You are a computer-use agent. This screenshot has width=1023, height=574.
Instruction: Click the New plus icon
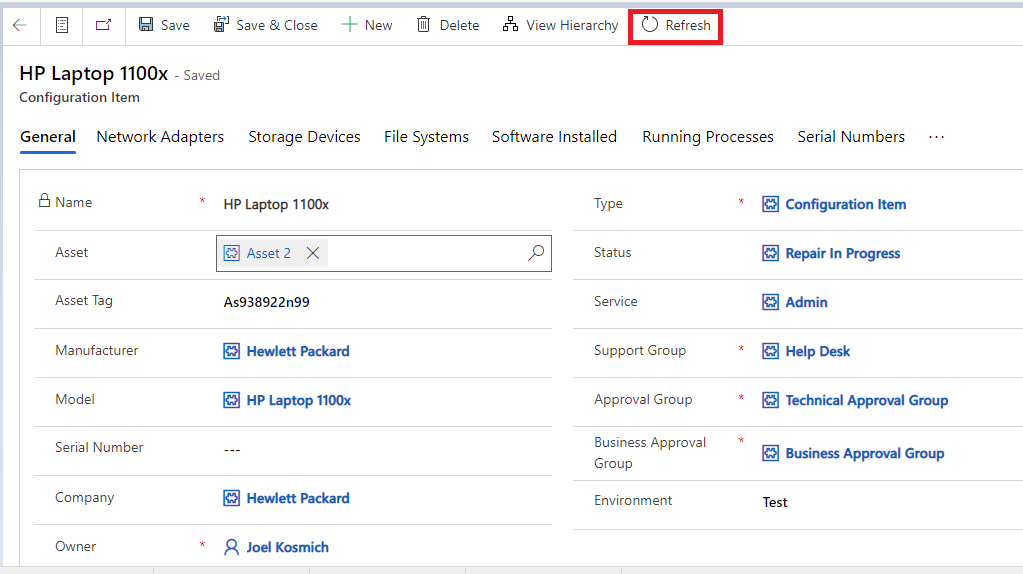[x=350, y=25]
